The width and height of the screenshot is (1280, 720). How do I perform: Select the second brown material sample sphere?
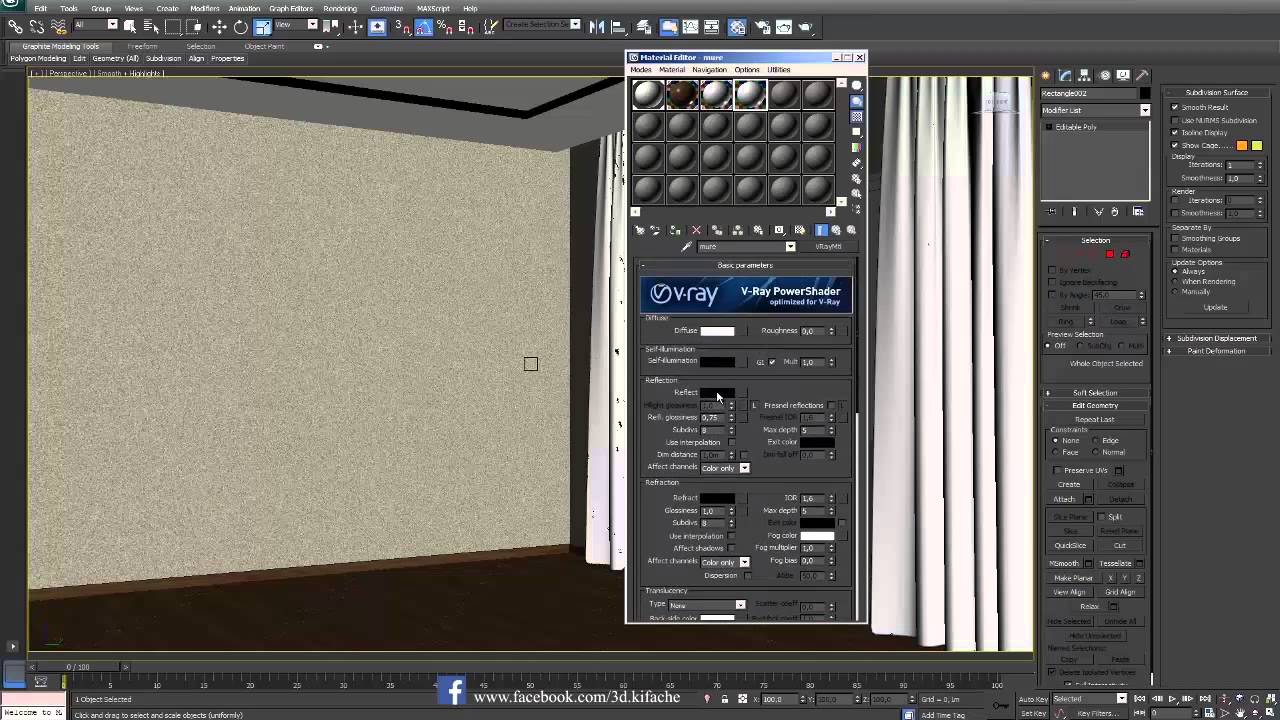pyautogui.click(x=682, y=95)
